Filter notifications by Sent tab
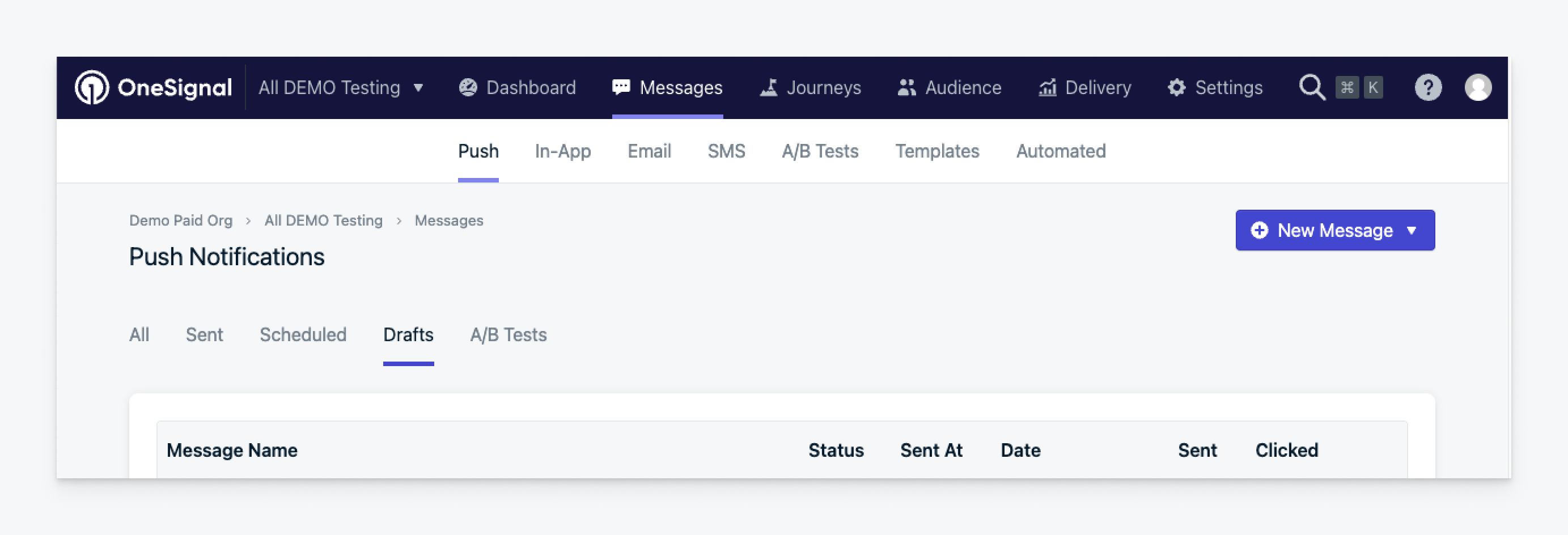The width and height of the screenshot is (1568, 535). tap(204, 335)
